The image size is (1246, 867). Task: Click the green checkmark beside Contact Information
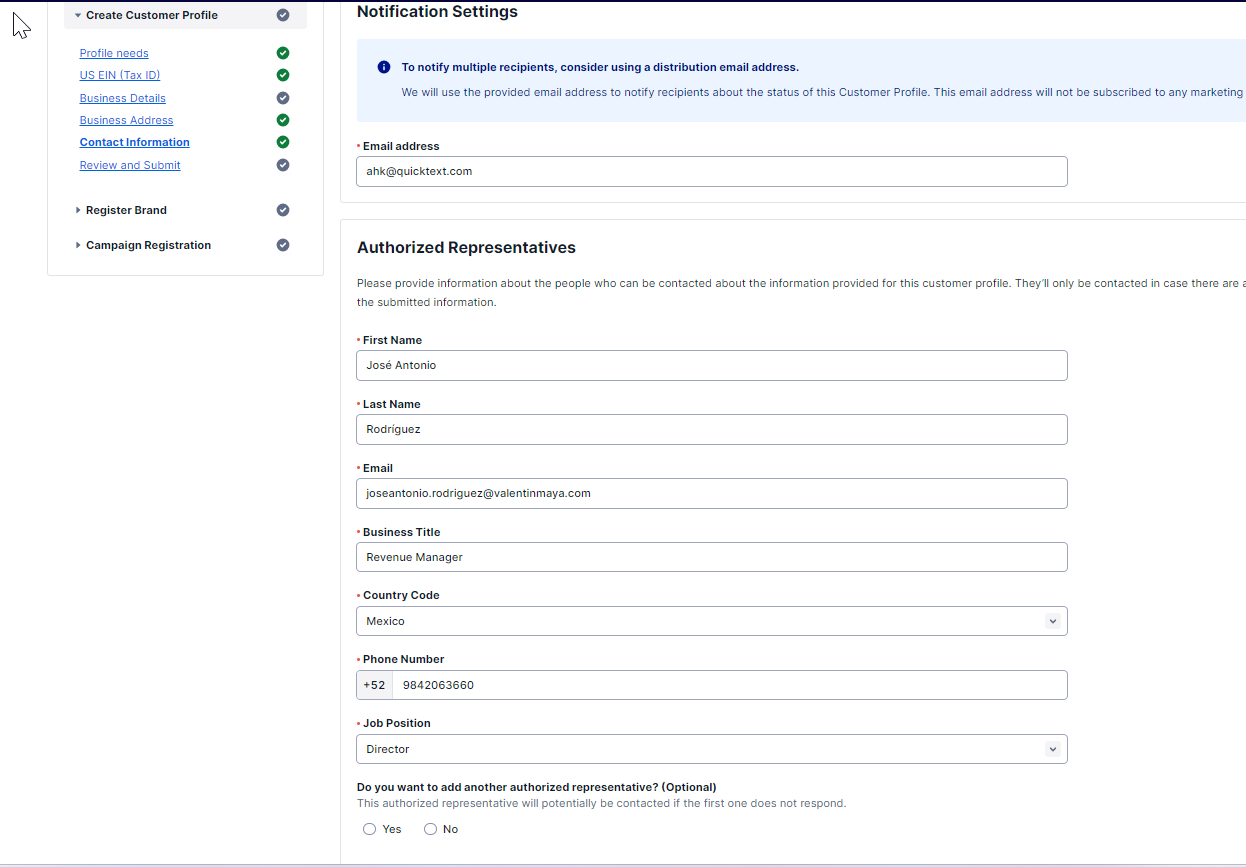click(x=283, y=142)
